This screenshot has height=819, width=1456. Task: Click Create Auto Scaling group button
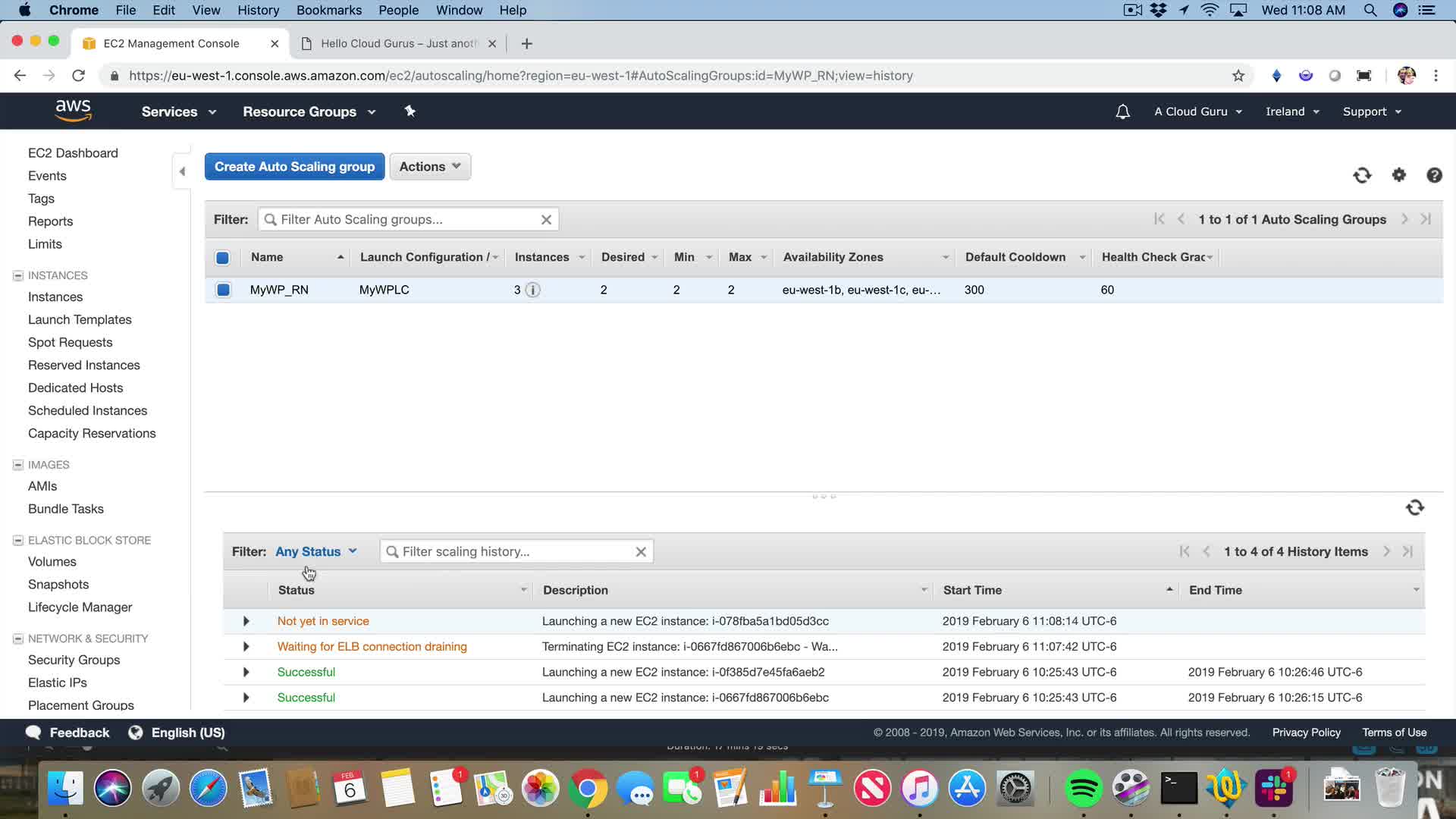(294, 167)
